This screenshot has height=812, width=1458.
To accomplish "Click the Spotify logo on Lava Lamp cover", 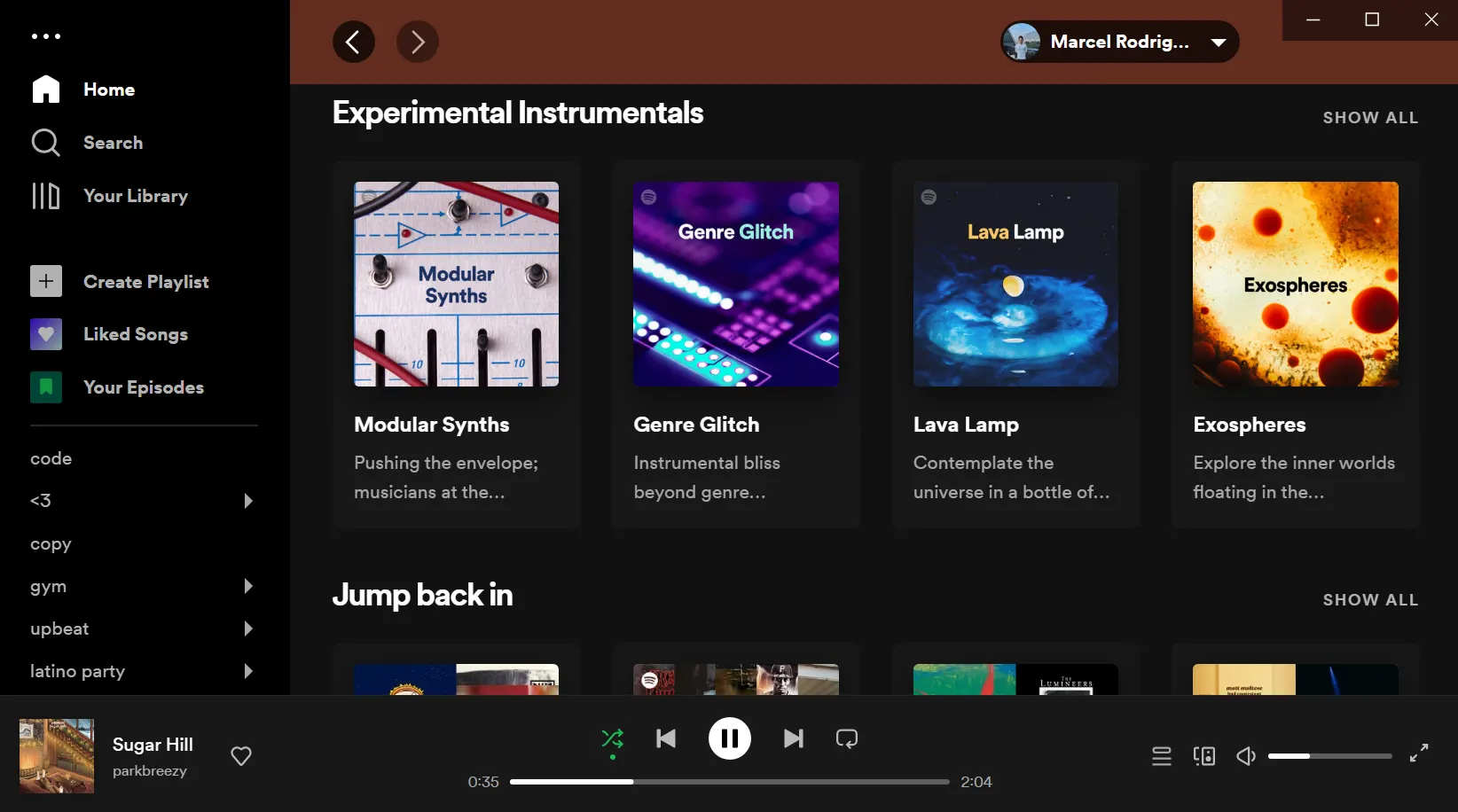I will [x=929, y=197].
